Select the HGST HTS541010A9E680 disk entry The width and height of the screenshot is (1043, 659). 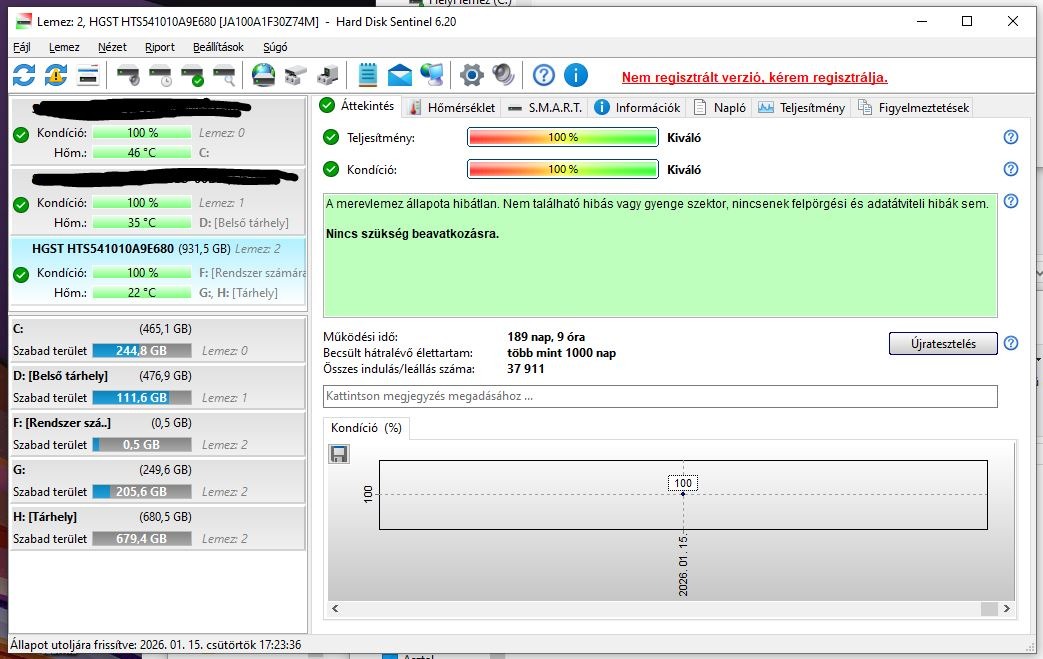(x=158, y=271)
